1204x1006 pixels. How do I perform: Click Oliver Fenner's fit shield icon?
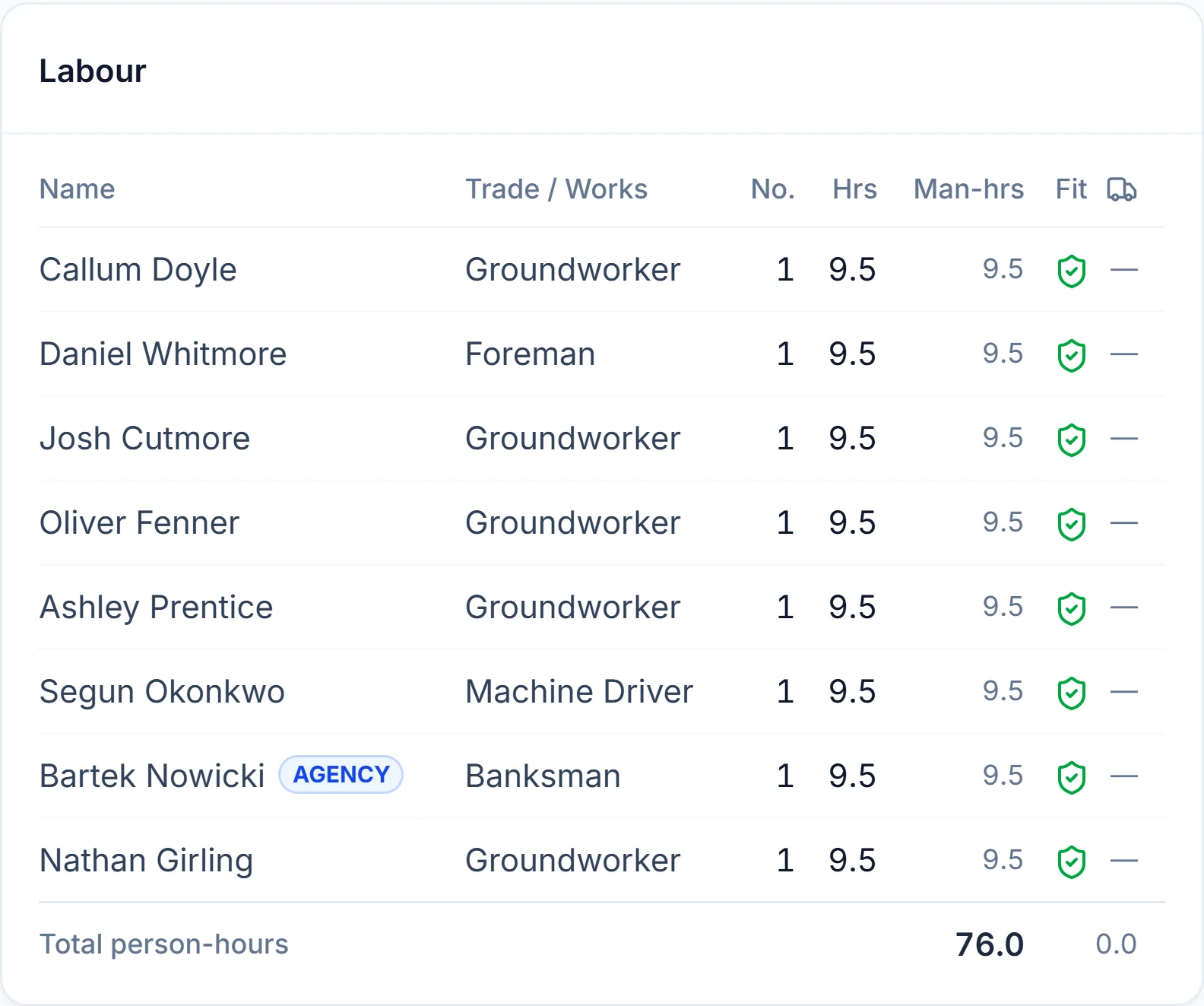click(x=1072, y=525)
